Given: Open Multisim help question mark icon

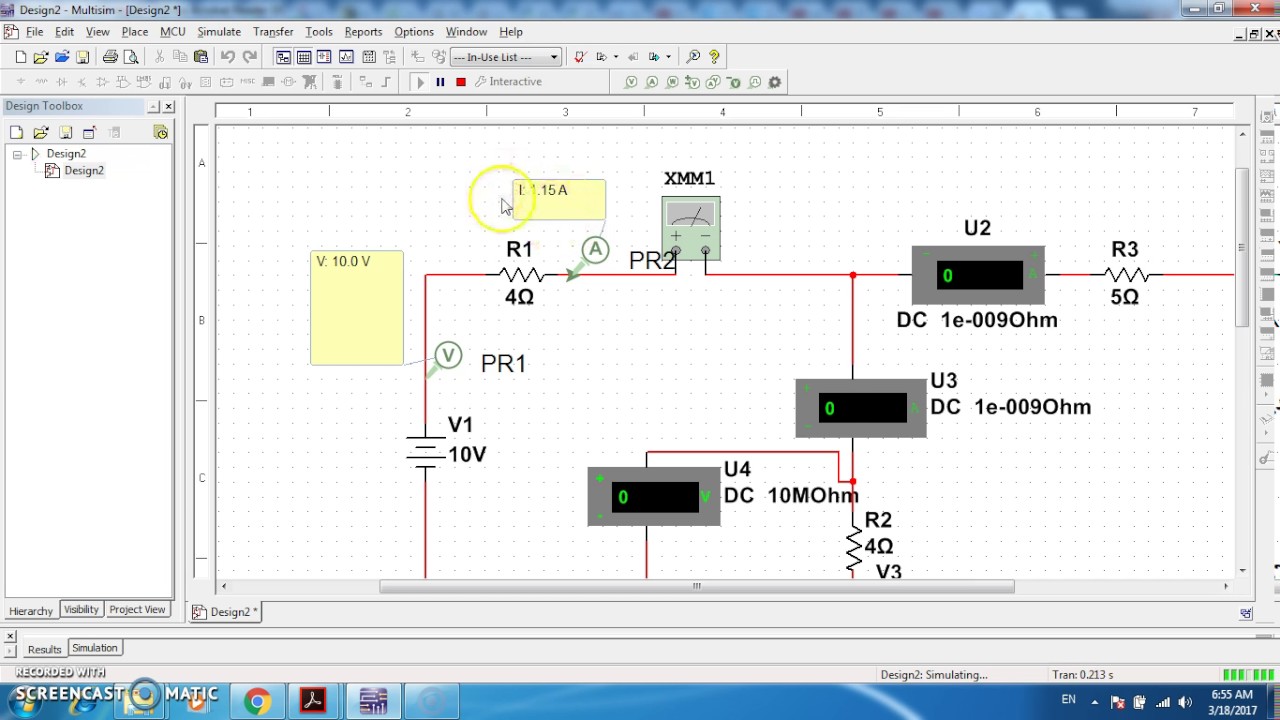Looking at the screenshot, I should tap(714, 57).
